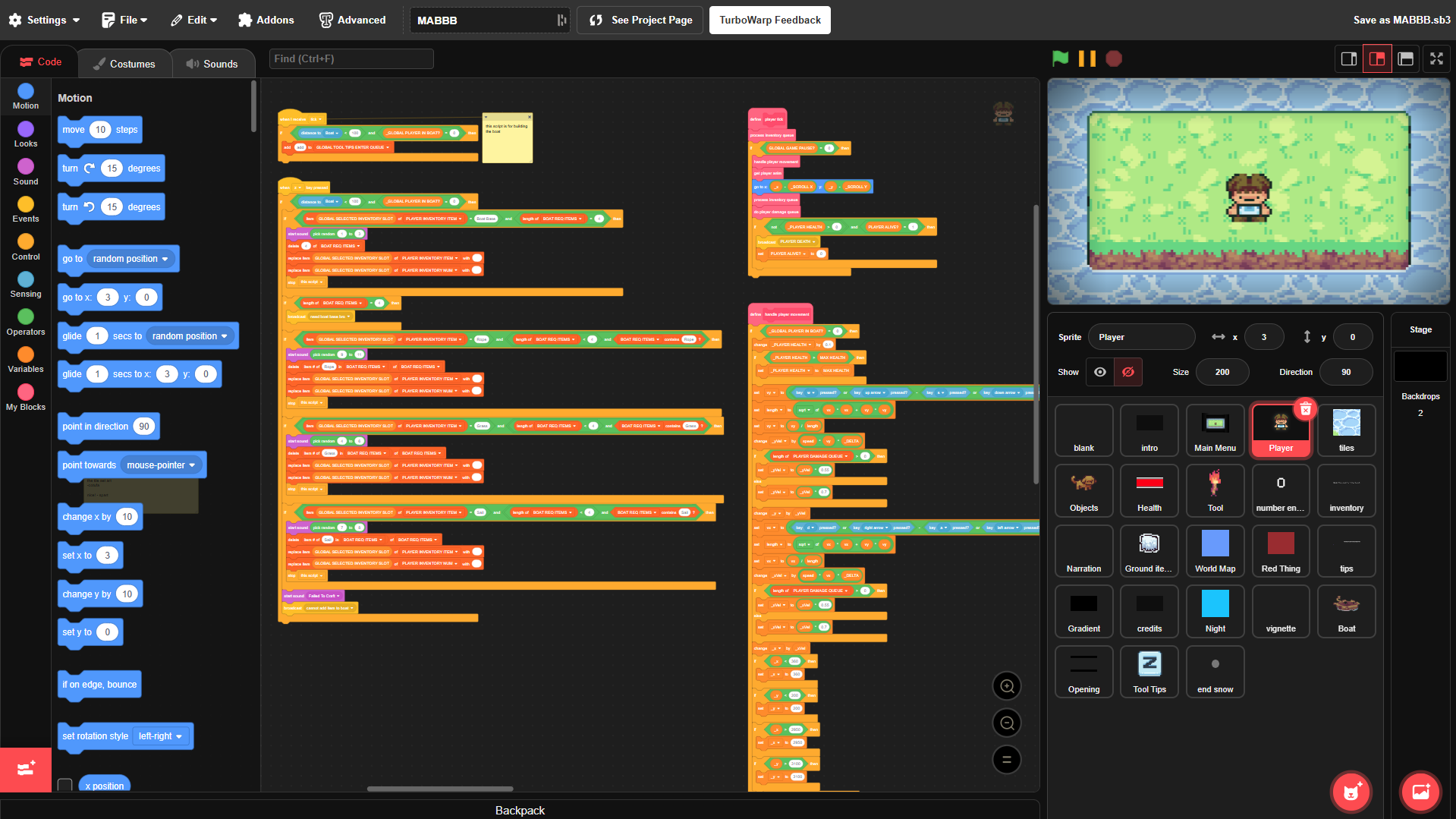Close the yellow comment note
Viewport: 1456px width, 819px height.
[x=529, y=117]
